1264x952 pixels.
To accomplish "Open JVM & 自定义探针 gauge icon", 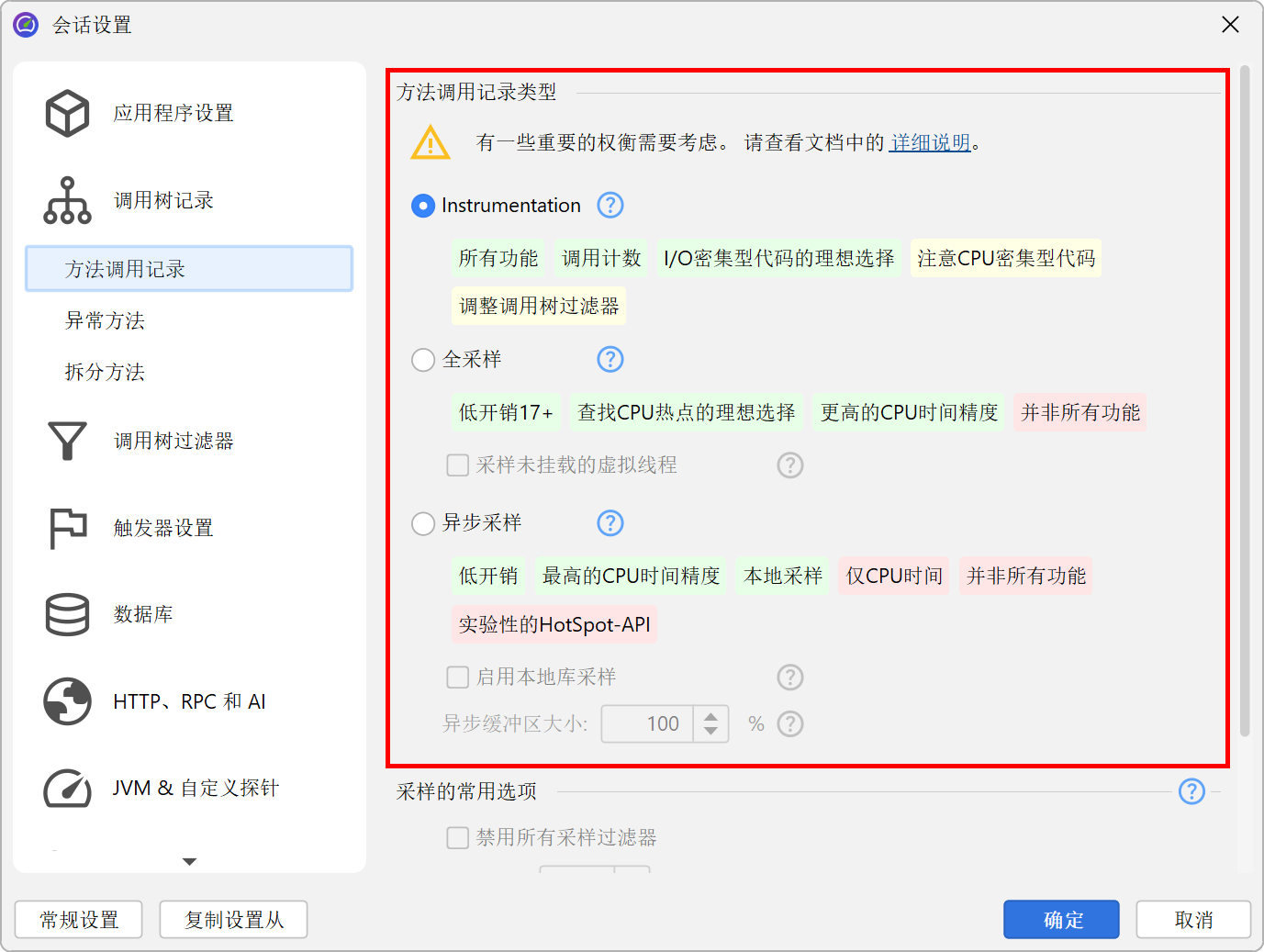I will coord(67,788).
